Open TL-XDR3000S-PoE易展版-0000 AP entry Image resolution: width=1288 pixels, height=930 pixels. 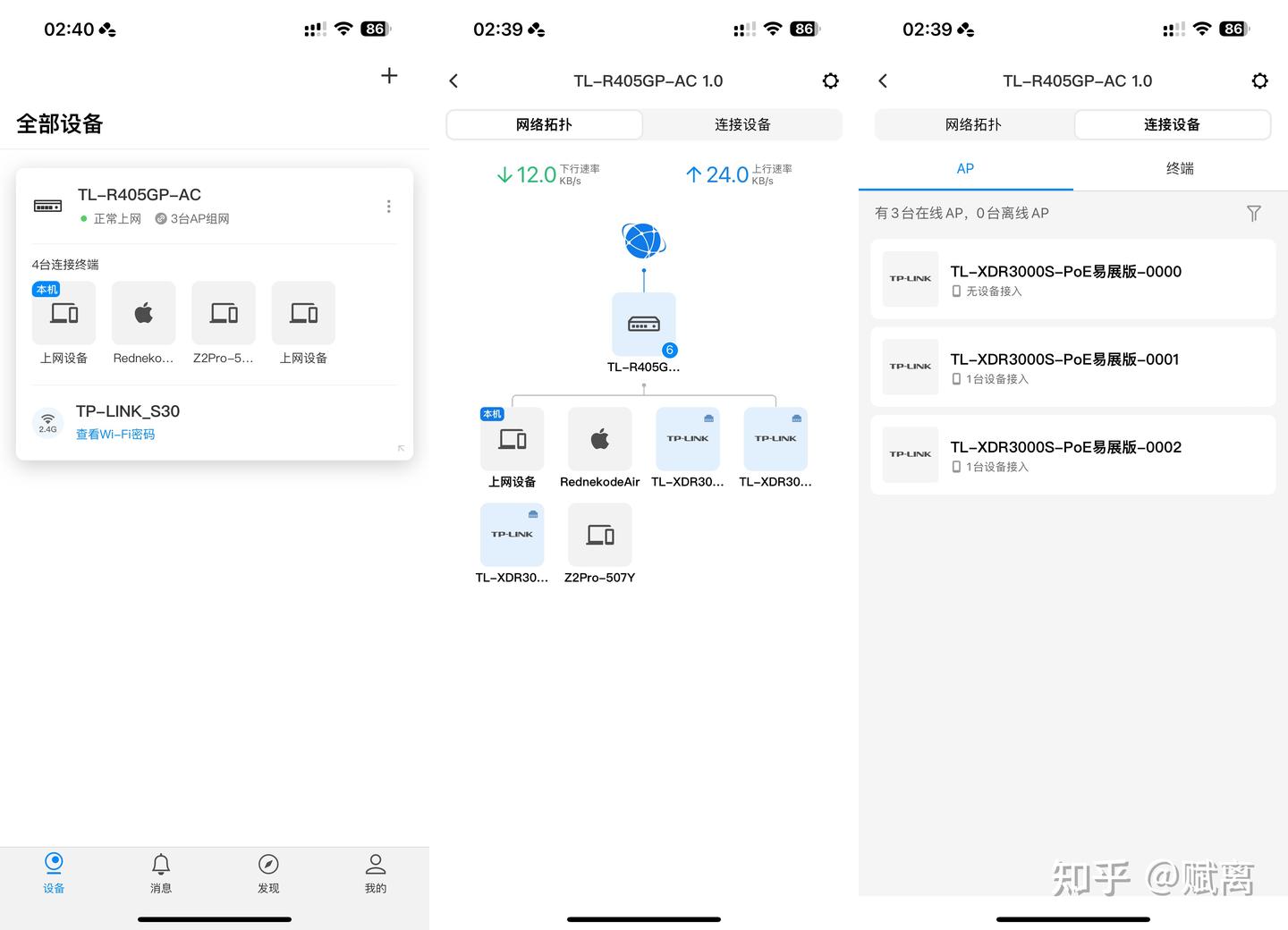(x=1073, y=279)
